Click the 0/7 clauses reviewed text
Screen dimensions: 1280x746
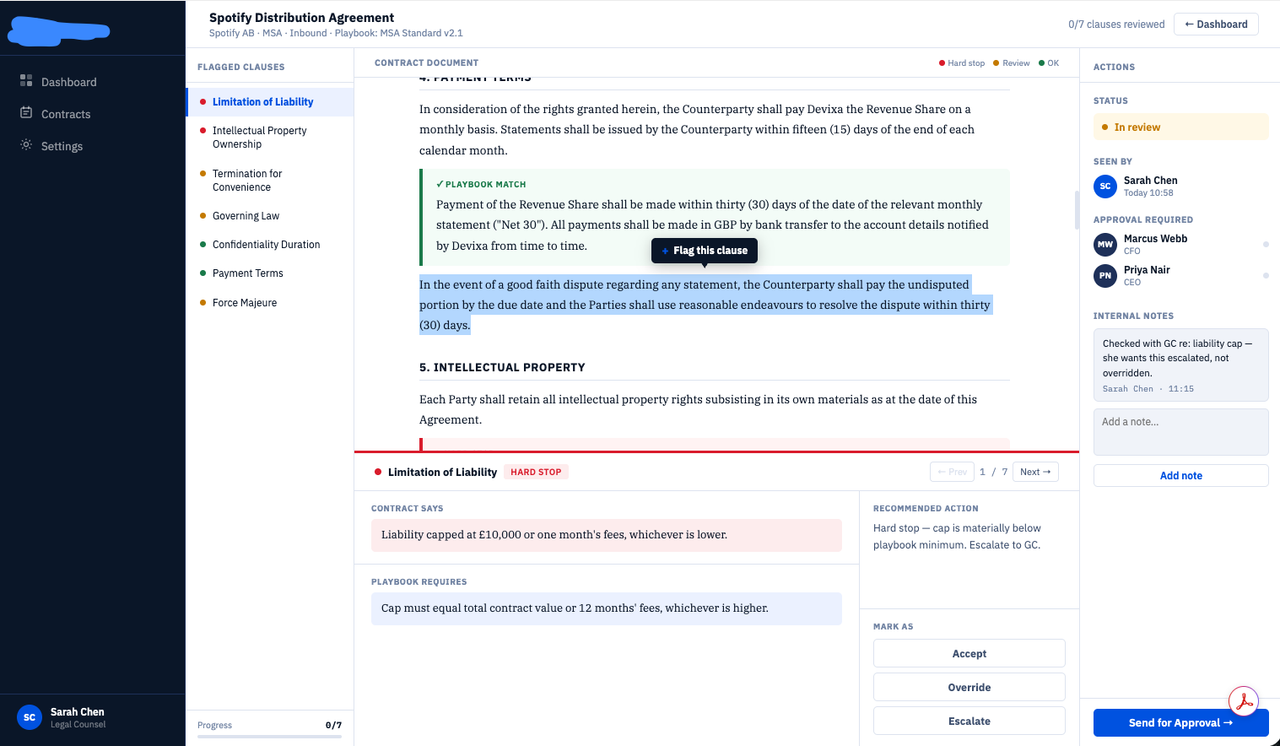click(x=1116, y=24)
